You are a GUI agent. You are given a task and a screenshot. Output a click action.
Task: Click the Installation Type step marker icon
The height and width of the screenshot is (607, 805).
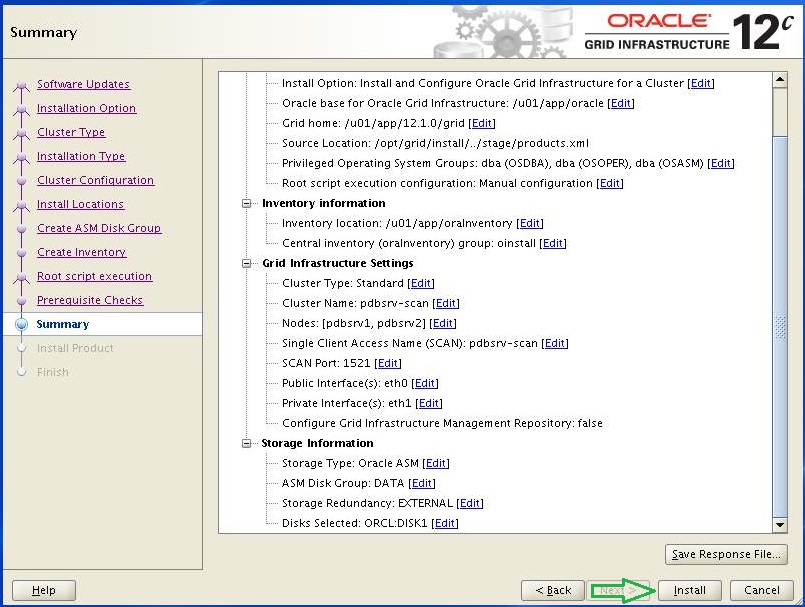(x=22, y=157)
